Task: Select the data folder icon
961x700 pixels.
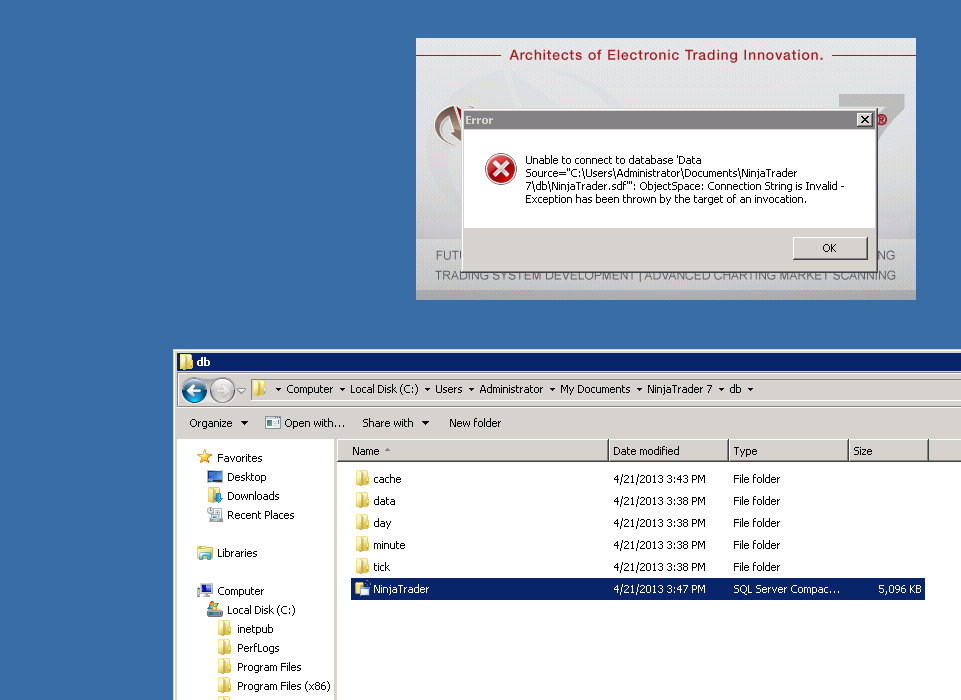Action: (x=362, y=500)
